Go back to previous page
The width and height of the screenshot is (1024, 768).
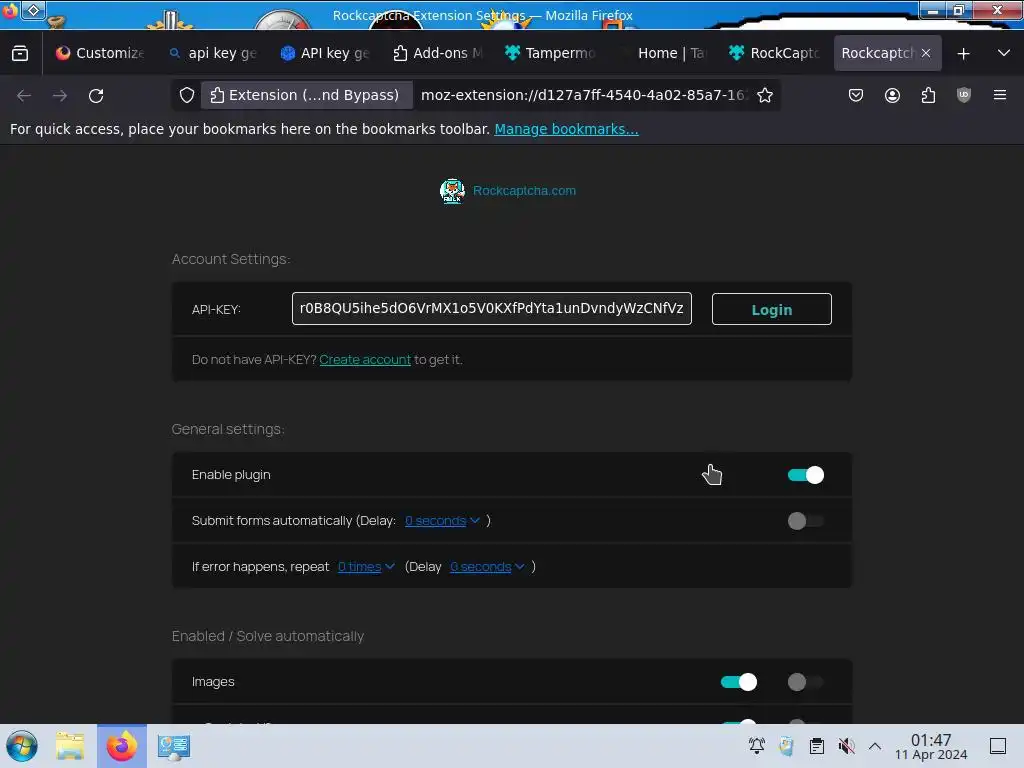(24, 95)
